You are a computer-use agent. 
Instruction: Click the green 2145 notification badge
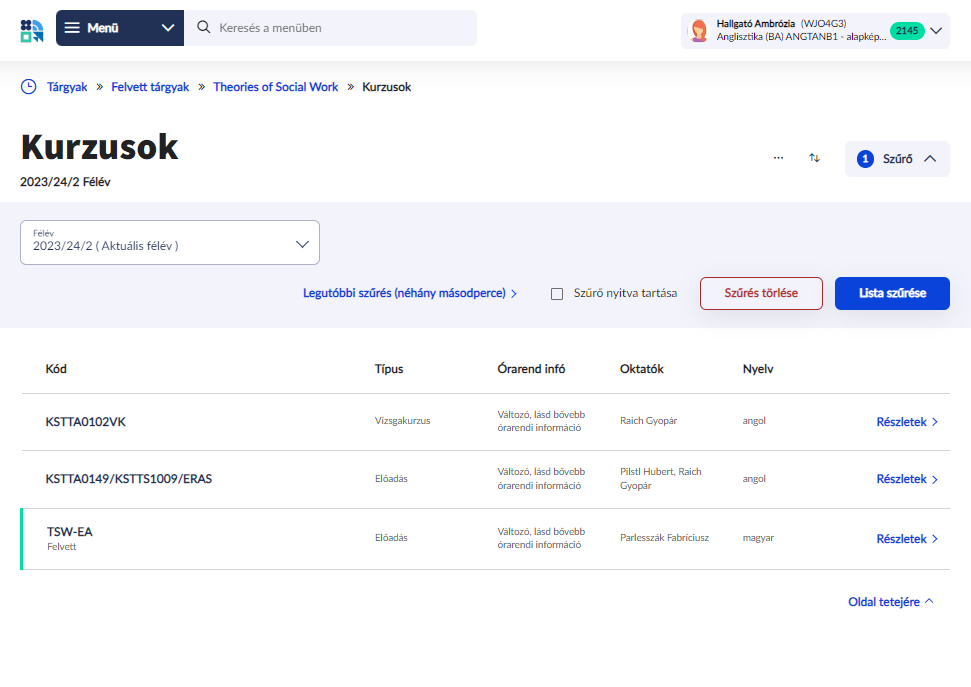tap(908, 31)
